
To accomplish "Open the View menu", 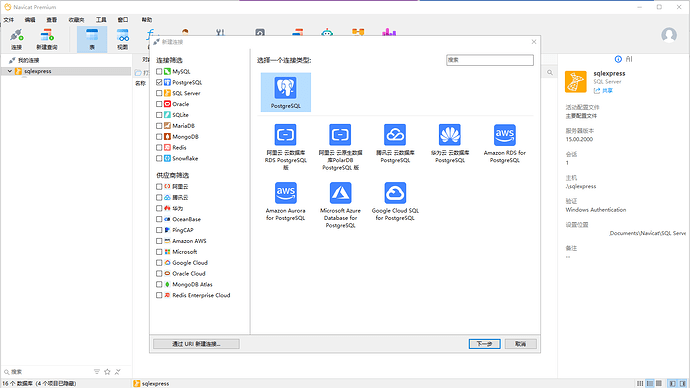I will (52, 20).
